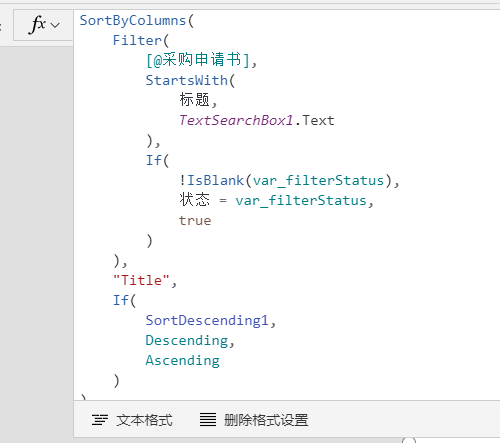Screen dimensions: 500x443
Task: Click var_filterStatus after the equals sign
Action: click(x=301, y=201)
